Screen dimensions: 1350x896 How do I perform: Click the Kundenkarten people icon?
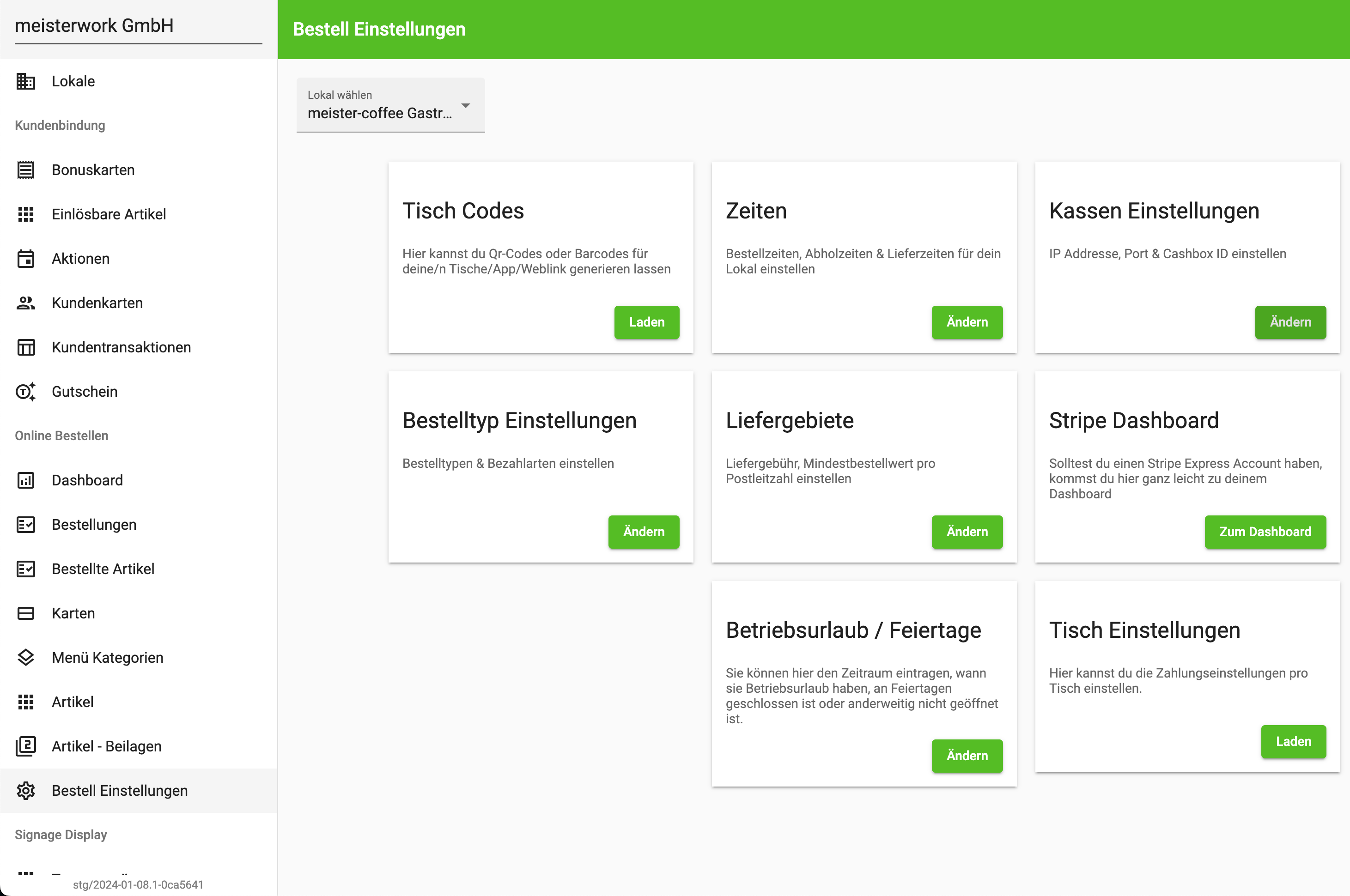click(26, 303)
